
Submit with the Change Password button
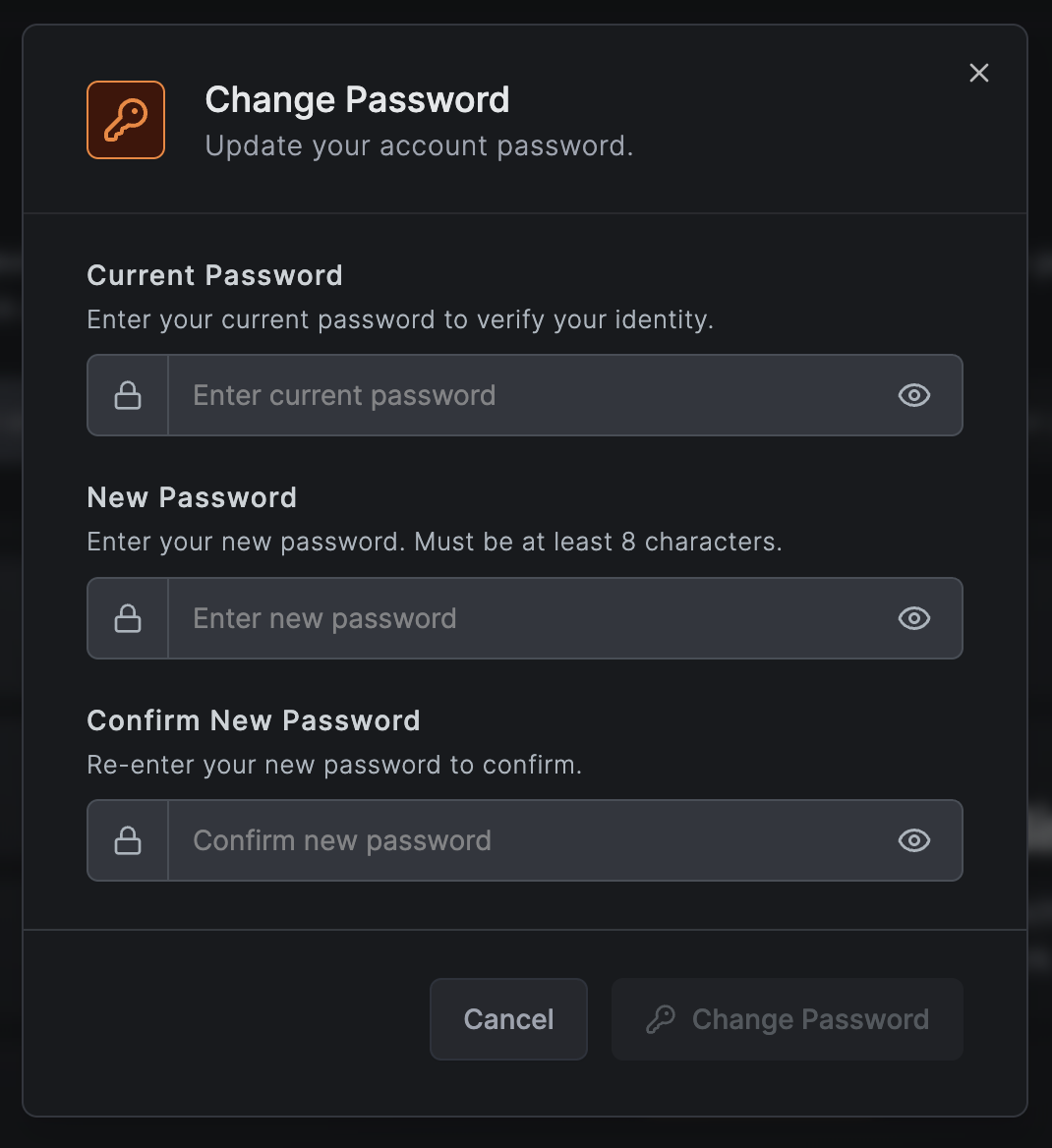tap(787, 1019)
